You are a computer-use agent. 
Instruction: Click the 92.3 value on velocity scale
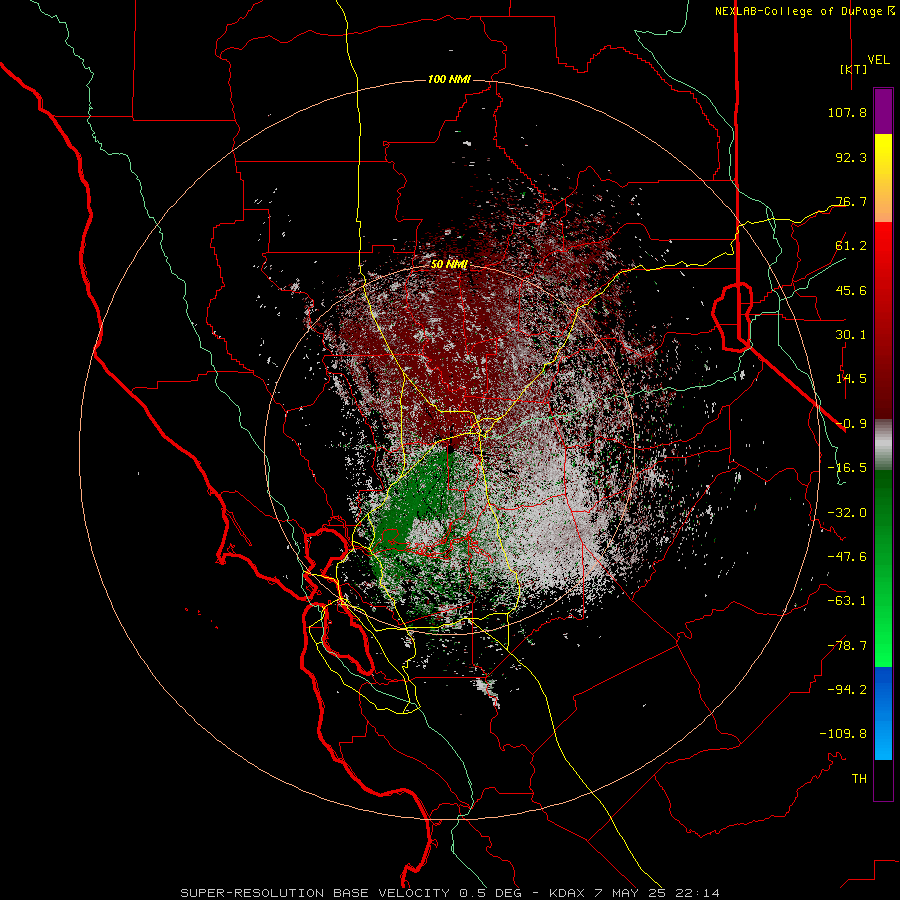pos(851,157)
